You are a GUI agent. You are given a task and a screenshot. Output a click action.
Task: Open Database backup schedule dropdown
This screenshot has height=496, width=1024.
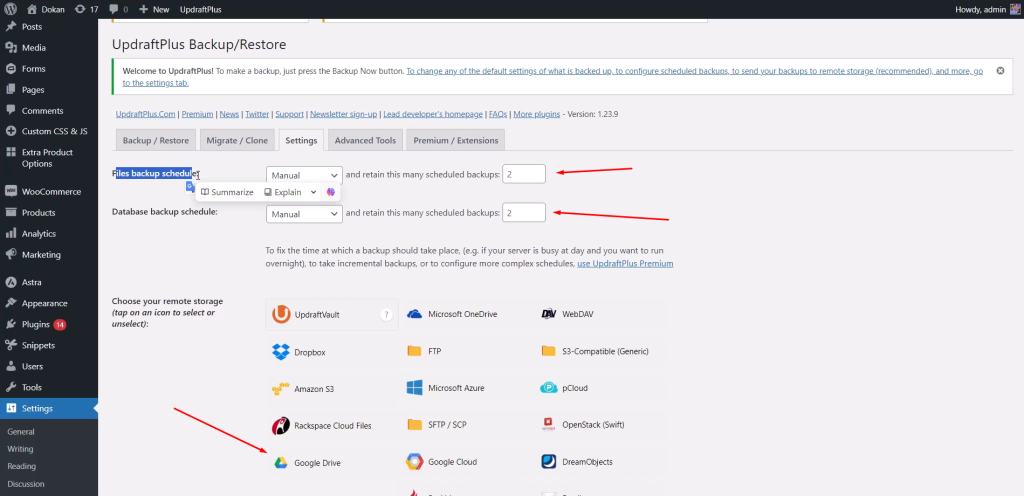(x=304, y=214)
